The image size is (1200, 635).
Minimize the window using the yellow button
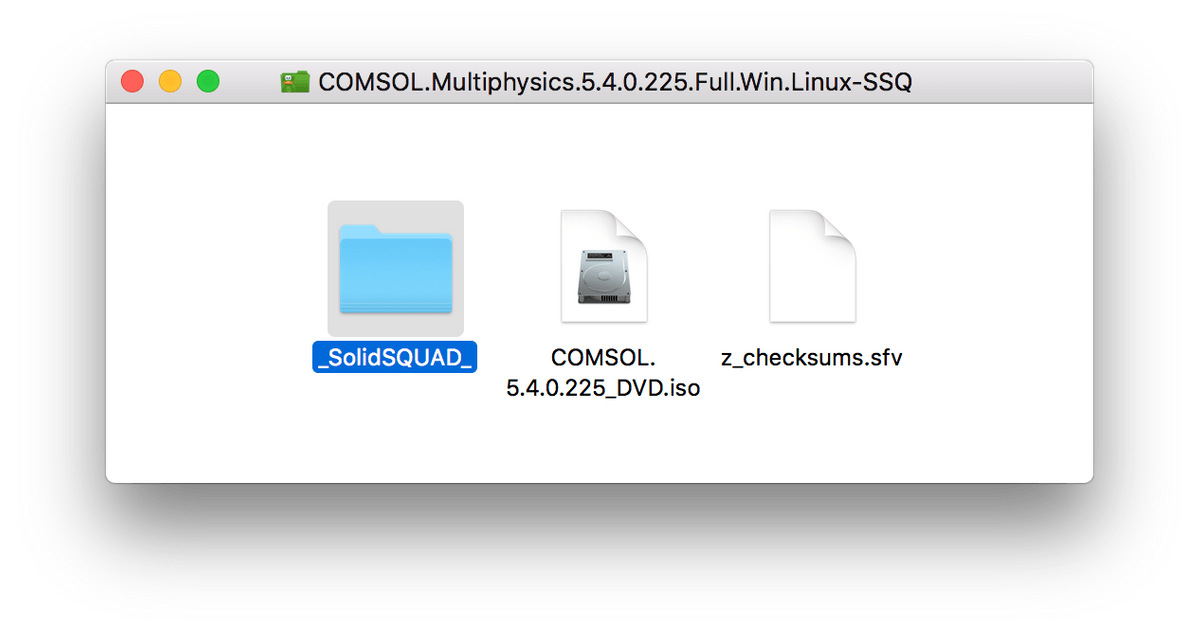170,82
